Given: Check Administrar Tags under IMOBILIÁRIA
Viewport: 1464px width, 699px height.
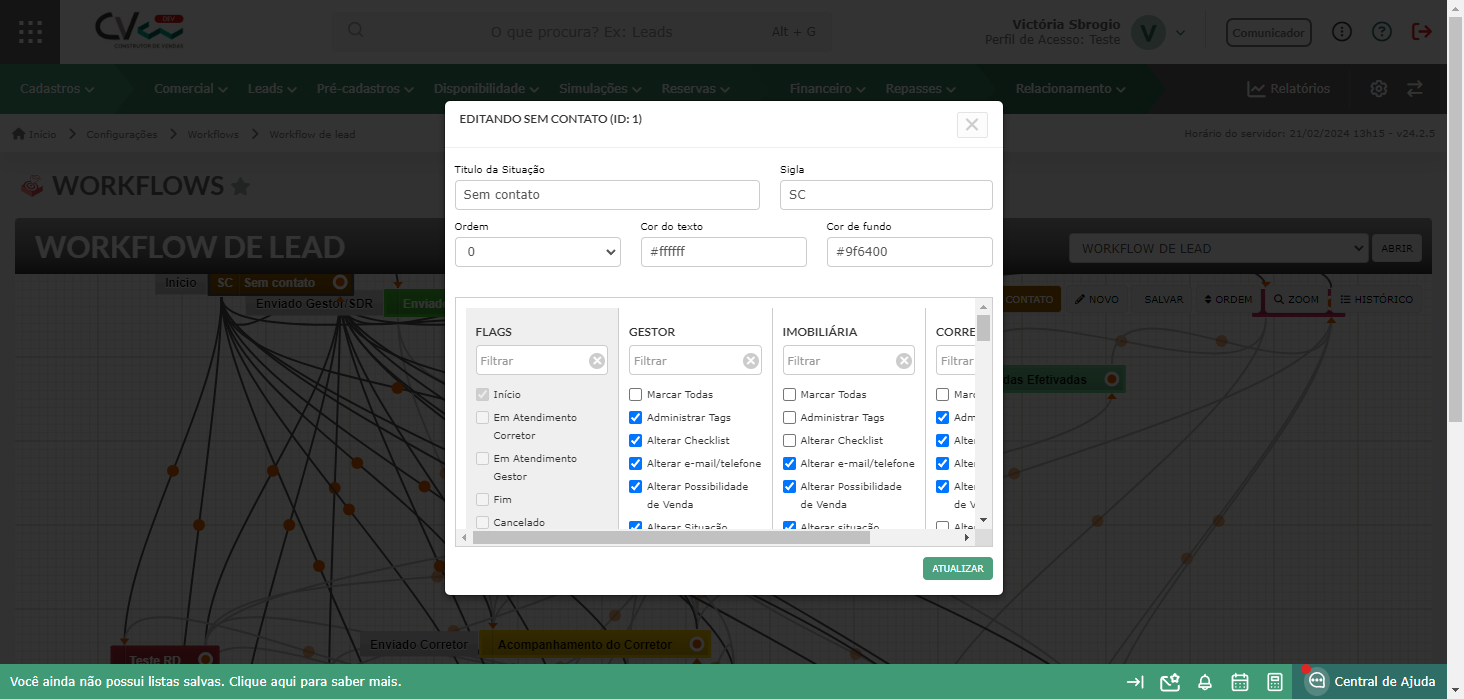Looking at the screenshot, I should pyautogui.click(x=790, y=418).
